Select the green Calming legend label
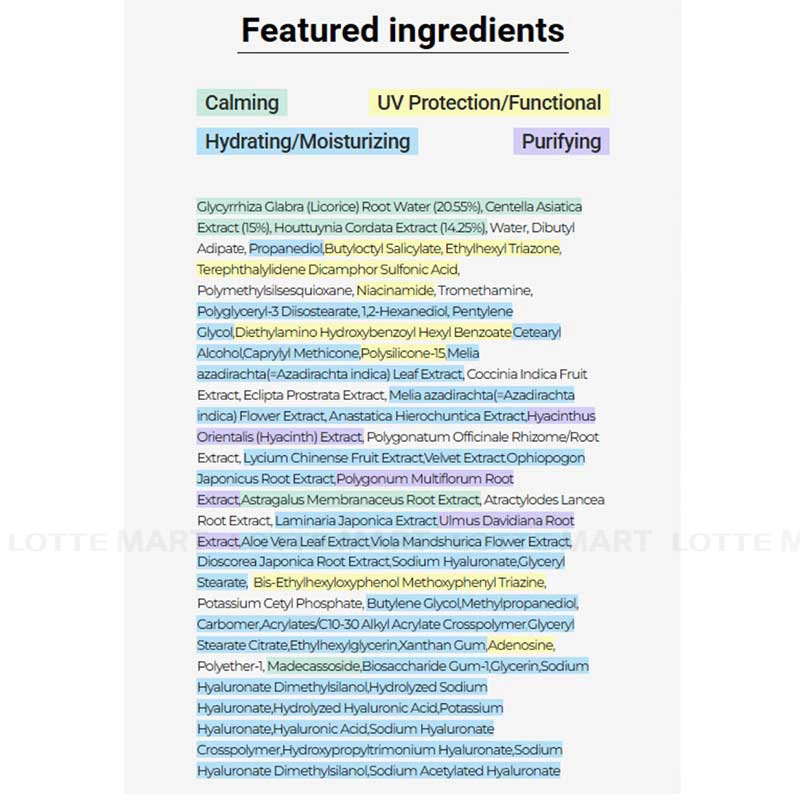This screenshot has width=800, height=800. click(242, 102)
